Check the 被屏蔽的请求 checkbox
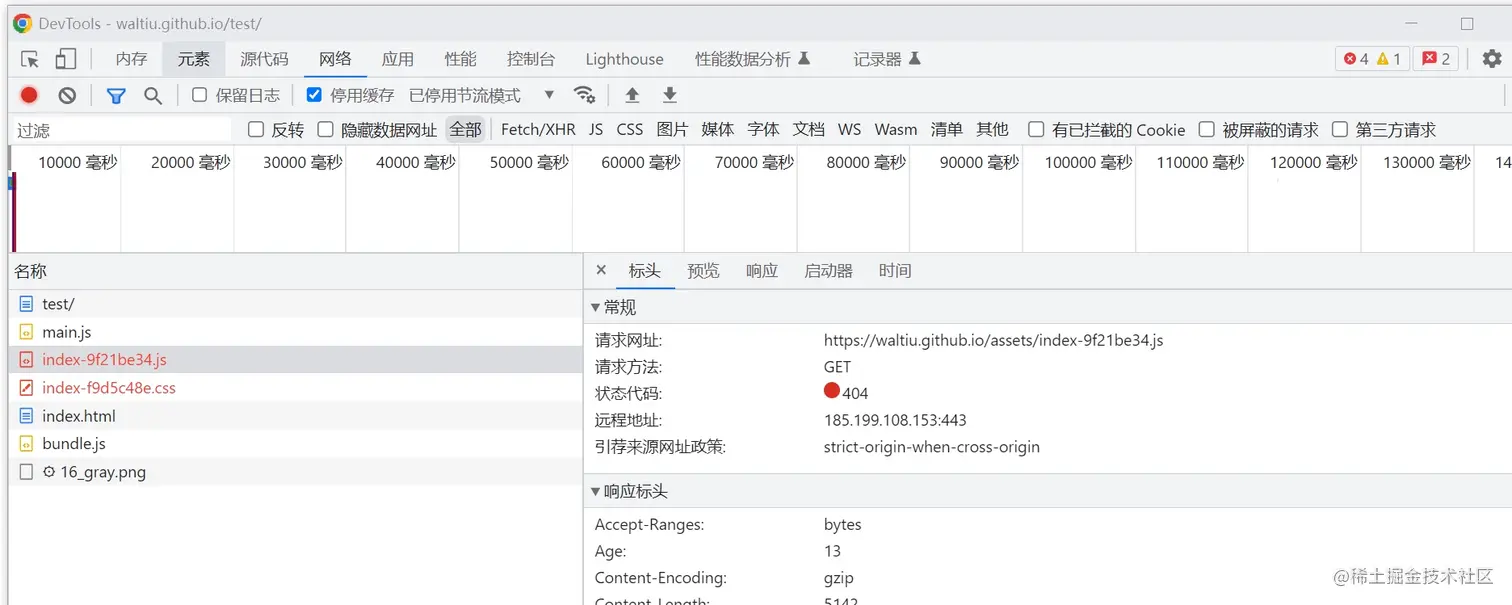Viewport: 1512px width, 605px height. [x=1207, y=129]
